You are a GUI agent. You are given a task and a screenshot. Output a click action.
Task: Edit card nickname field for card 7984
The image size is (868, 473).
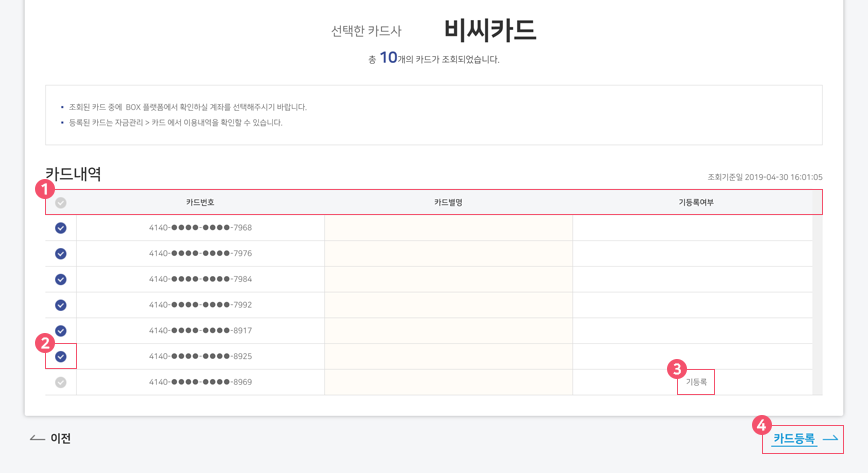[x=448, y=279]
